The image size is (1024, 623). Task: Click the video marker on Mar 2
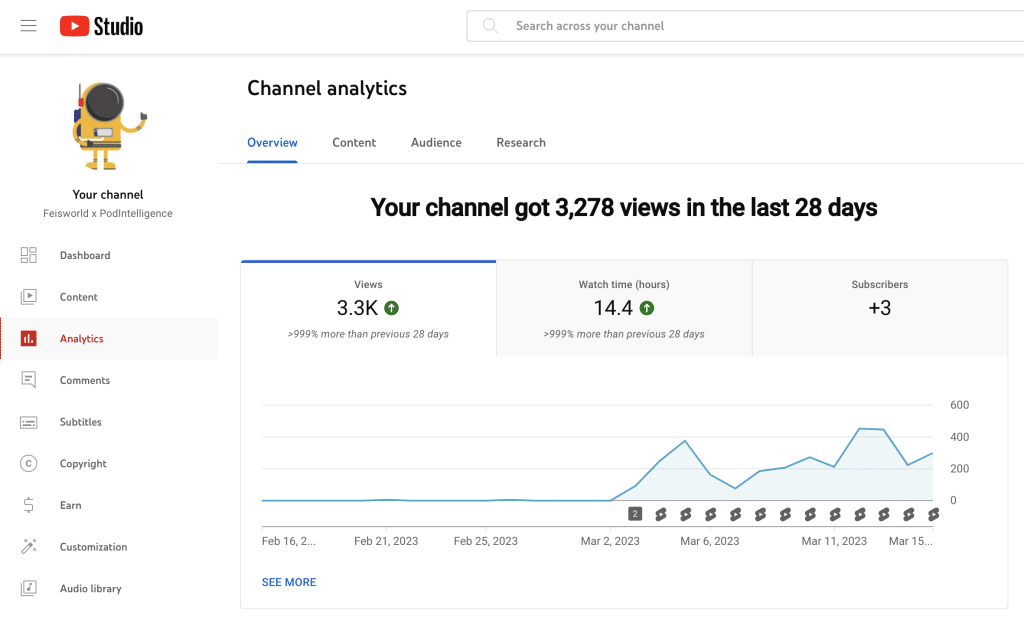[634, 513]
